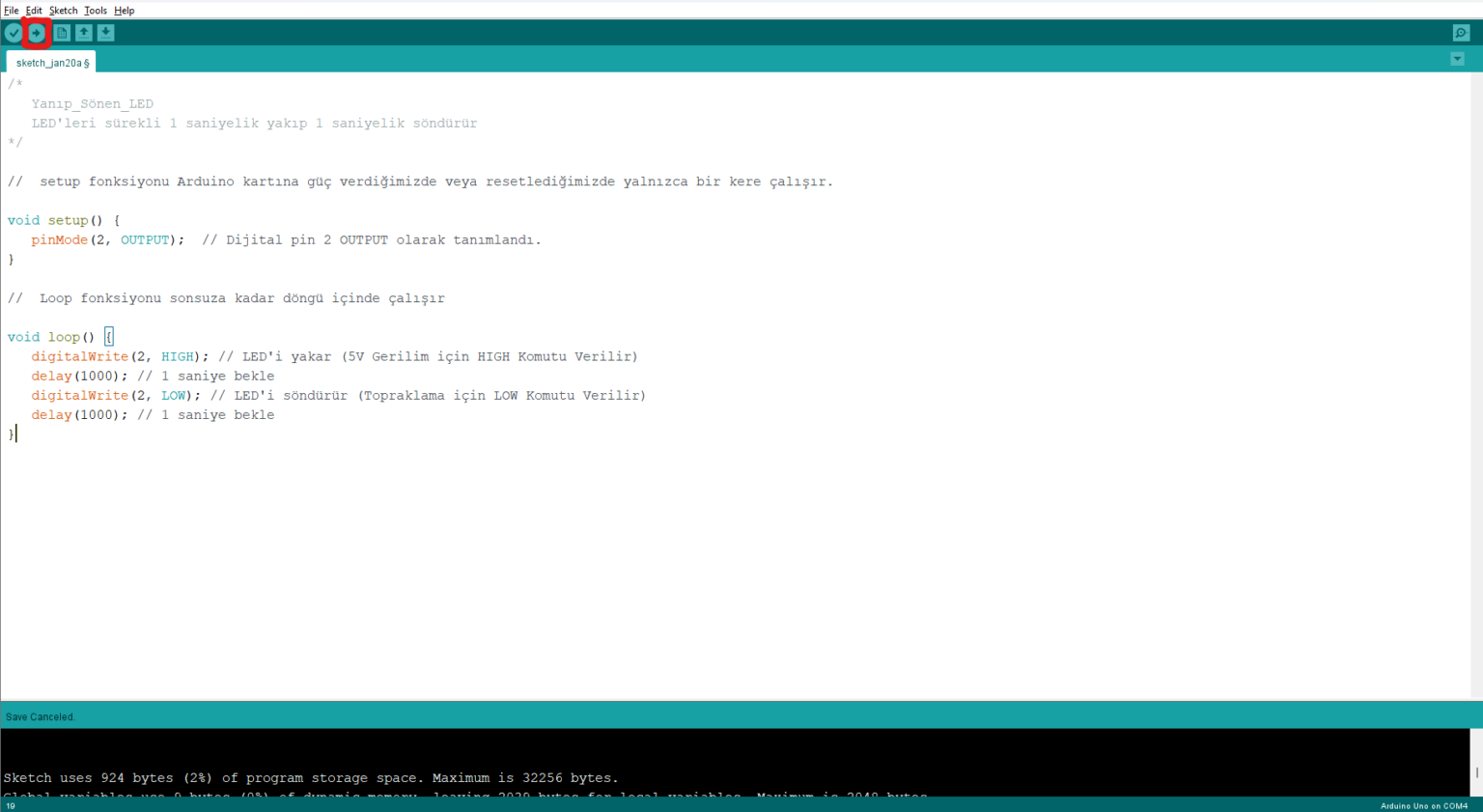This screenshot has height=812, width=1483.
Task: Click the console output scrollbar
Action: (1476, 771)
